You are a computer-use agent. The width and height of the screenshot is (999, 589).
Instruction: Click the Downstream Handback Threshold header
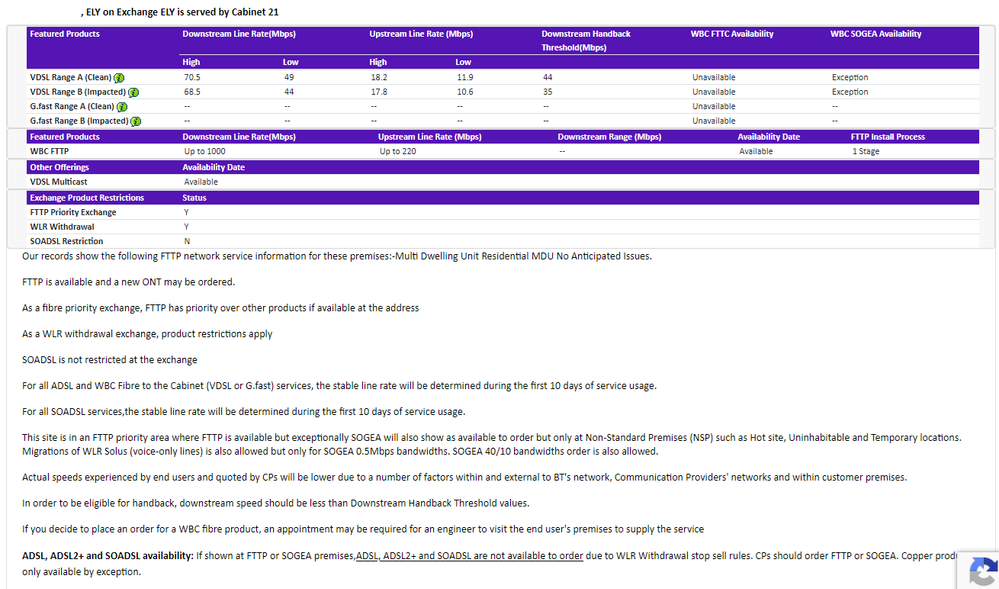pyautogui.click(x=586, y=40)
